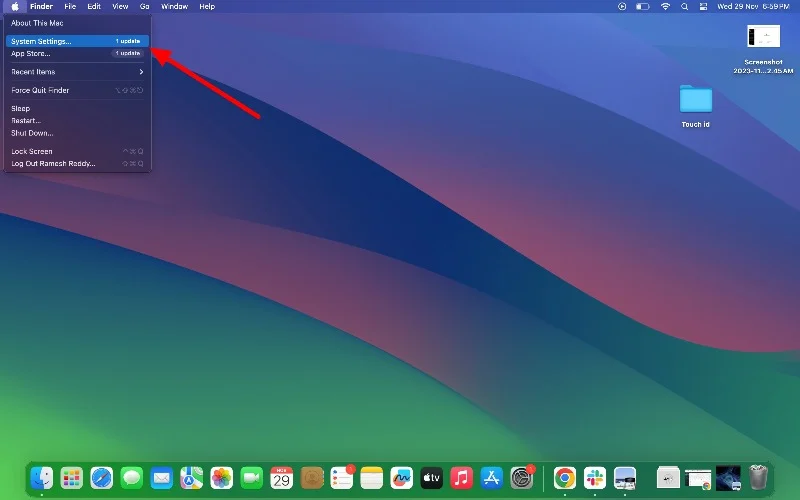
Task: Launch Google Chrome in the Dock
Action: coord(565,478)
